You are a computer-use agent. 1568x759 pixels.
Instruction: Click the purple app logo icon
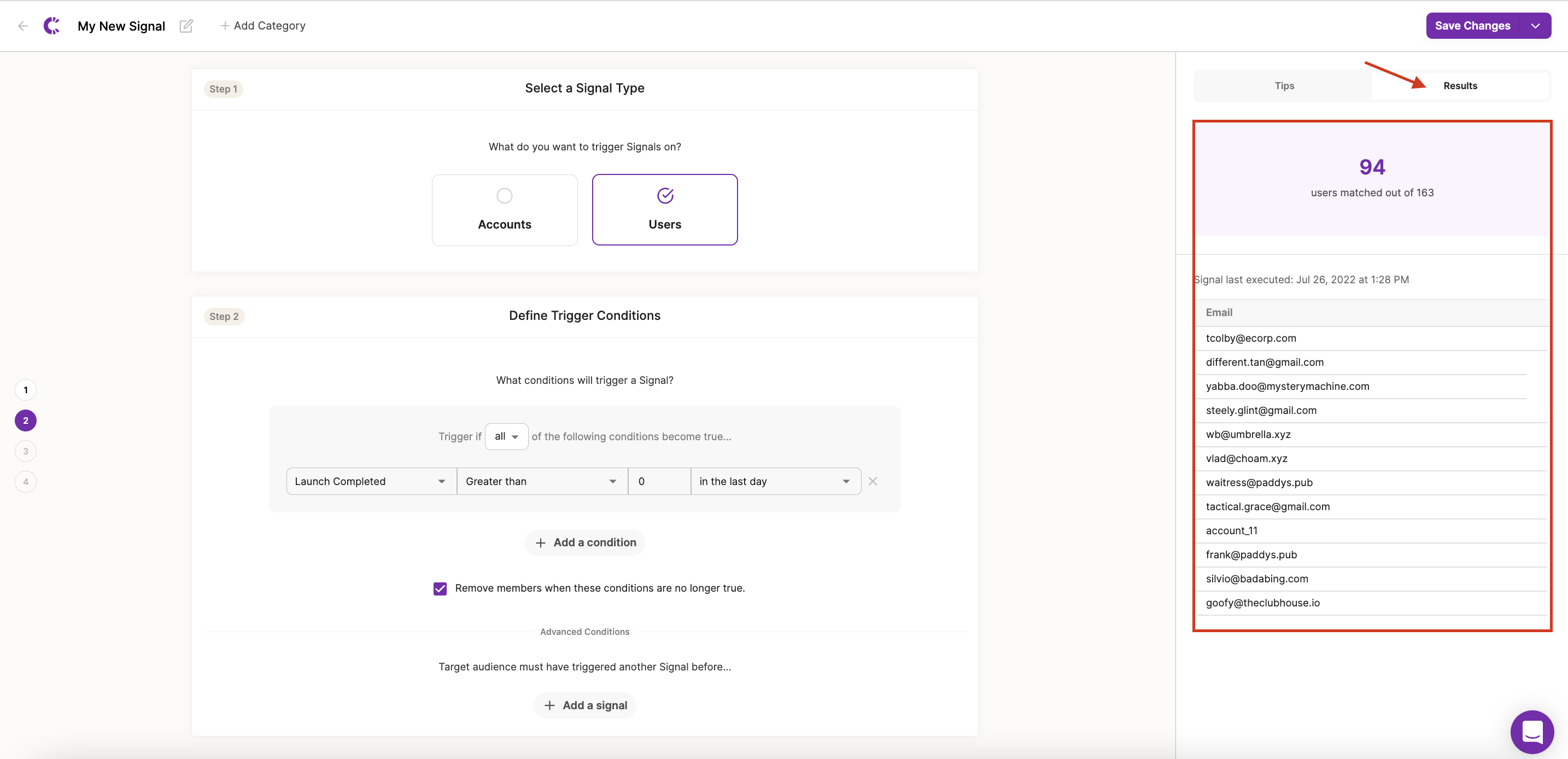click(52, 26)
